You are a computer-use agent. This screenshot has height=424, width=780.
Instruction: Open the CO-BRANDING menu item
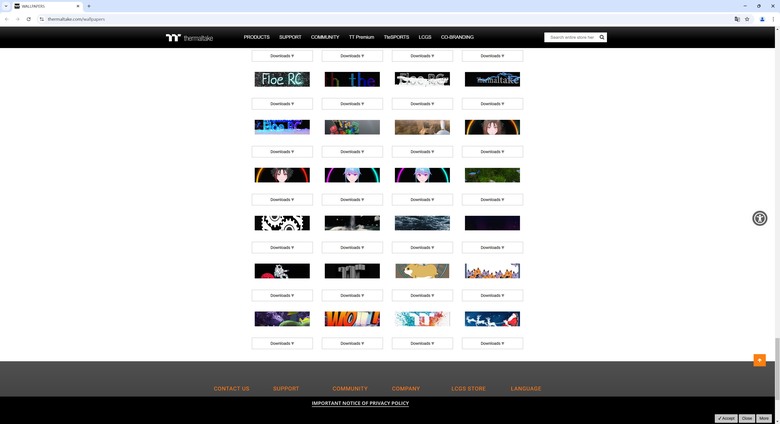tap(457, 37)
